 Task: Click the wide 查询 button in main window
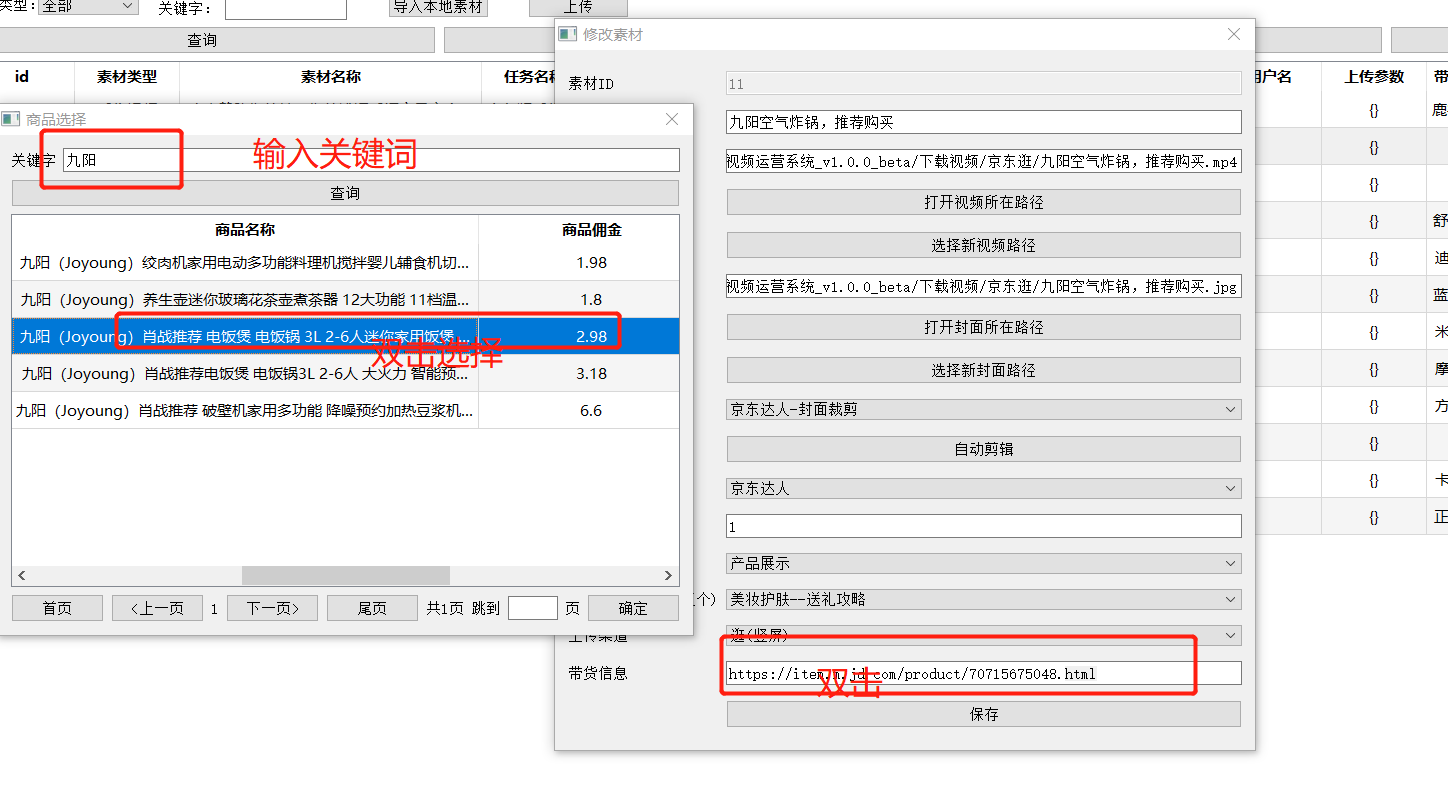click(x=217, y=40)
